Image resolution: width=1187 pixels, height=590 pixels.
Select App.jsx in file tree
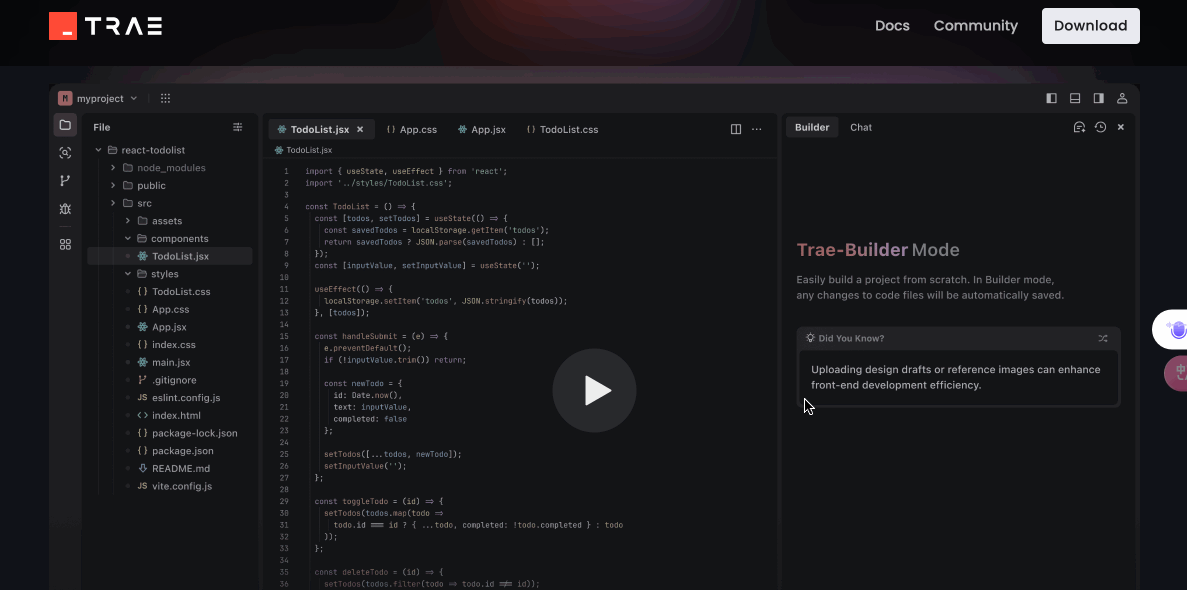(x=170, y=327)
